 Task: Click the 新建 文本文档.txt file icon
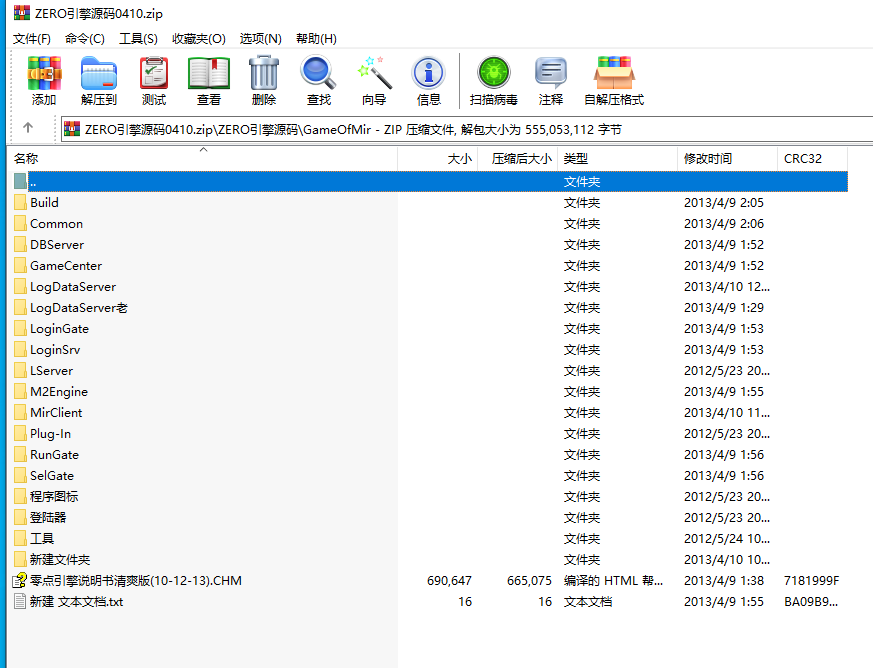click(20, 601)
